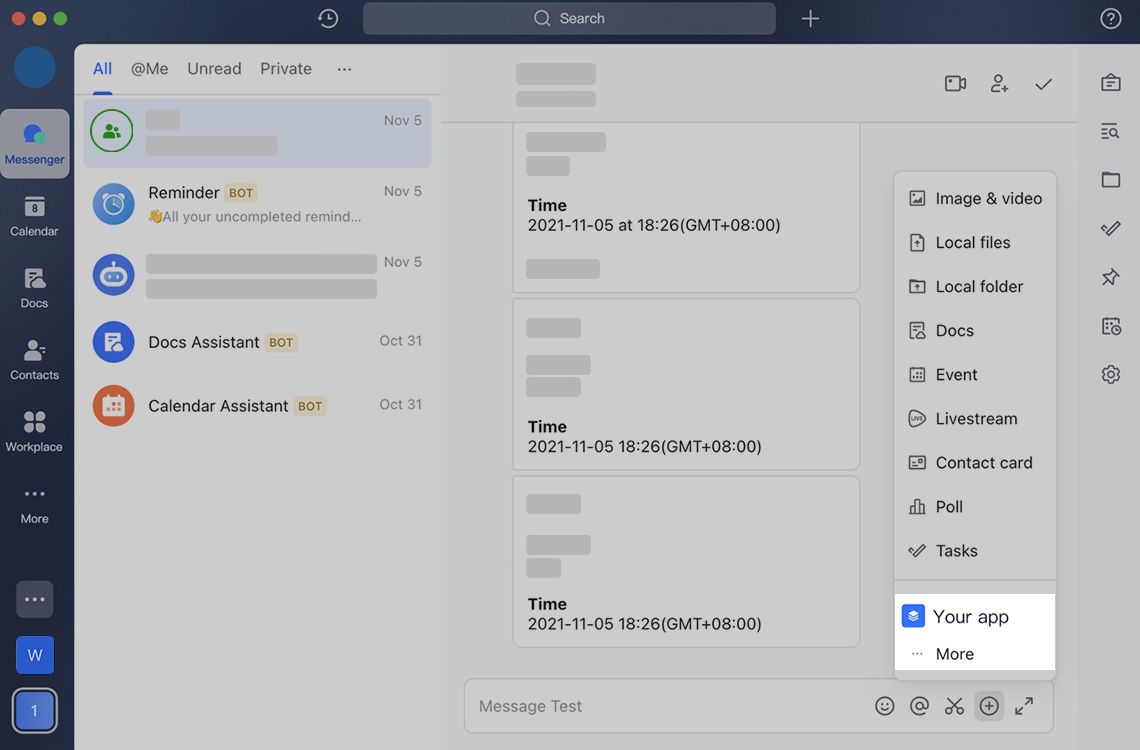Click the Search bar at top

(569, 18)
